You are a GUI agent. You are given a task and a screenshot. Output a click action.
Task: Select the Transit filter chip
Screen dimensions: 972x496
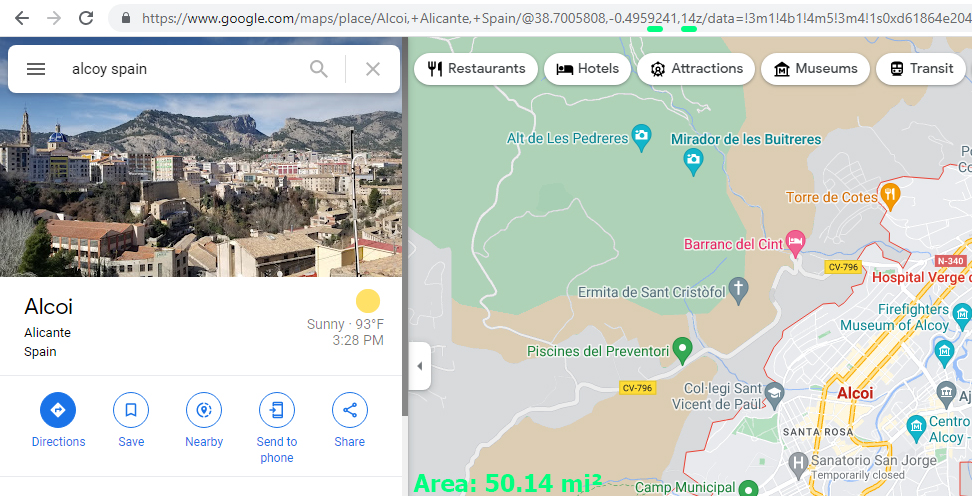tap(921, 69)
